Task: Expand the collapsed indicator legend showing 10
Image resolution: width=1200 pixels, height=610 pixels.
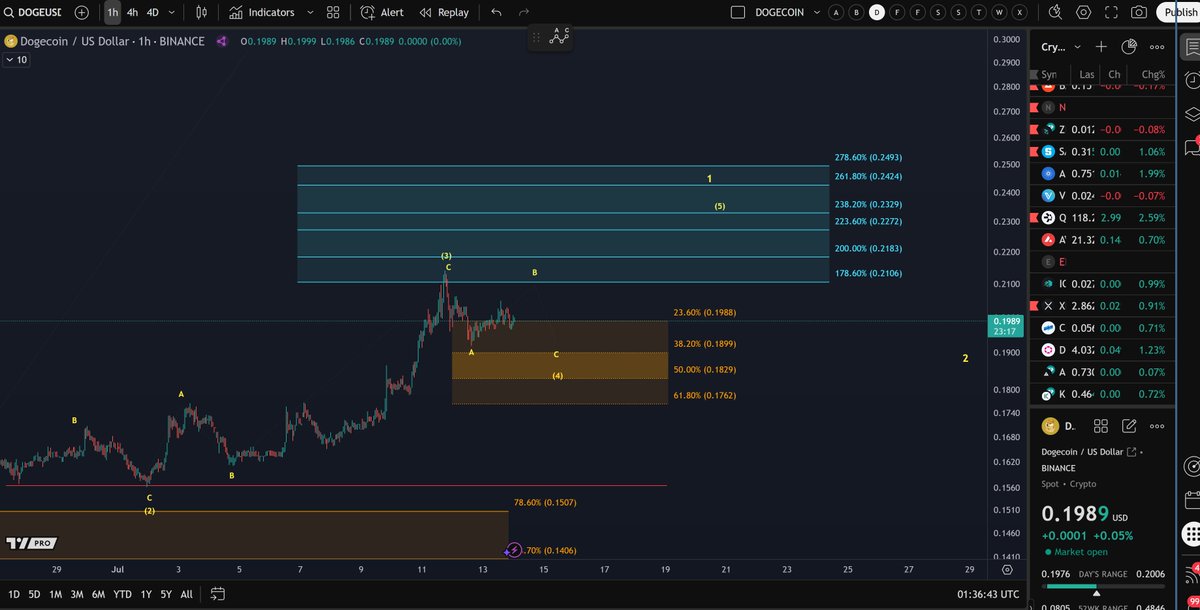Action: (17, 60)
